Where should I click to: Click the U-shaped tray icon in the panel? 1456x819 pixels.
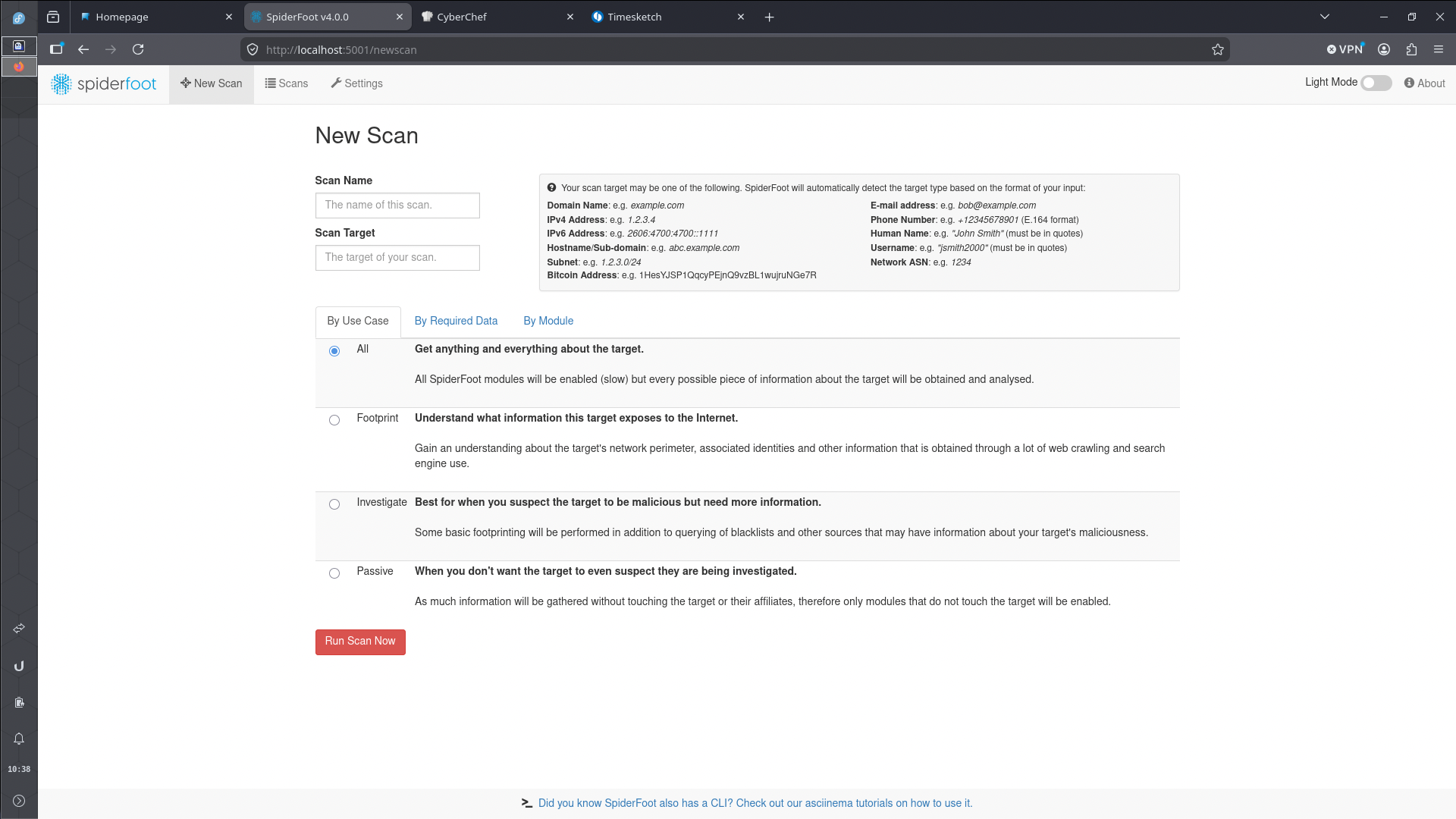click(x=19, y=666)
